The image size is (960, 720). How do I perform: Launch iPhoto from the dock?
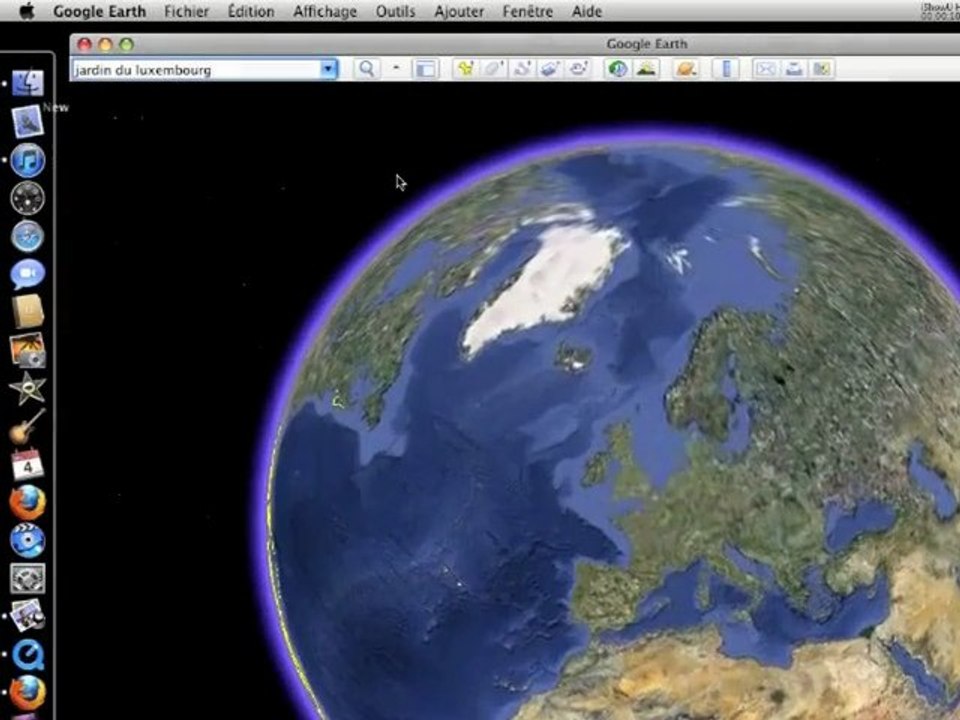click(28, 350)
